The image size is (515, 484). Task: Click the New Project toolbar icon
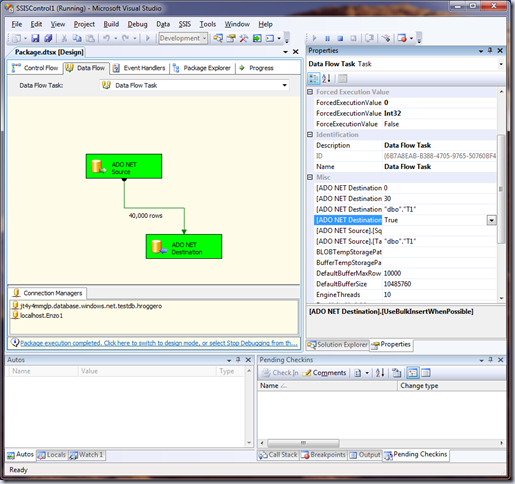(x=16, y=38)
